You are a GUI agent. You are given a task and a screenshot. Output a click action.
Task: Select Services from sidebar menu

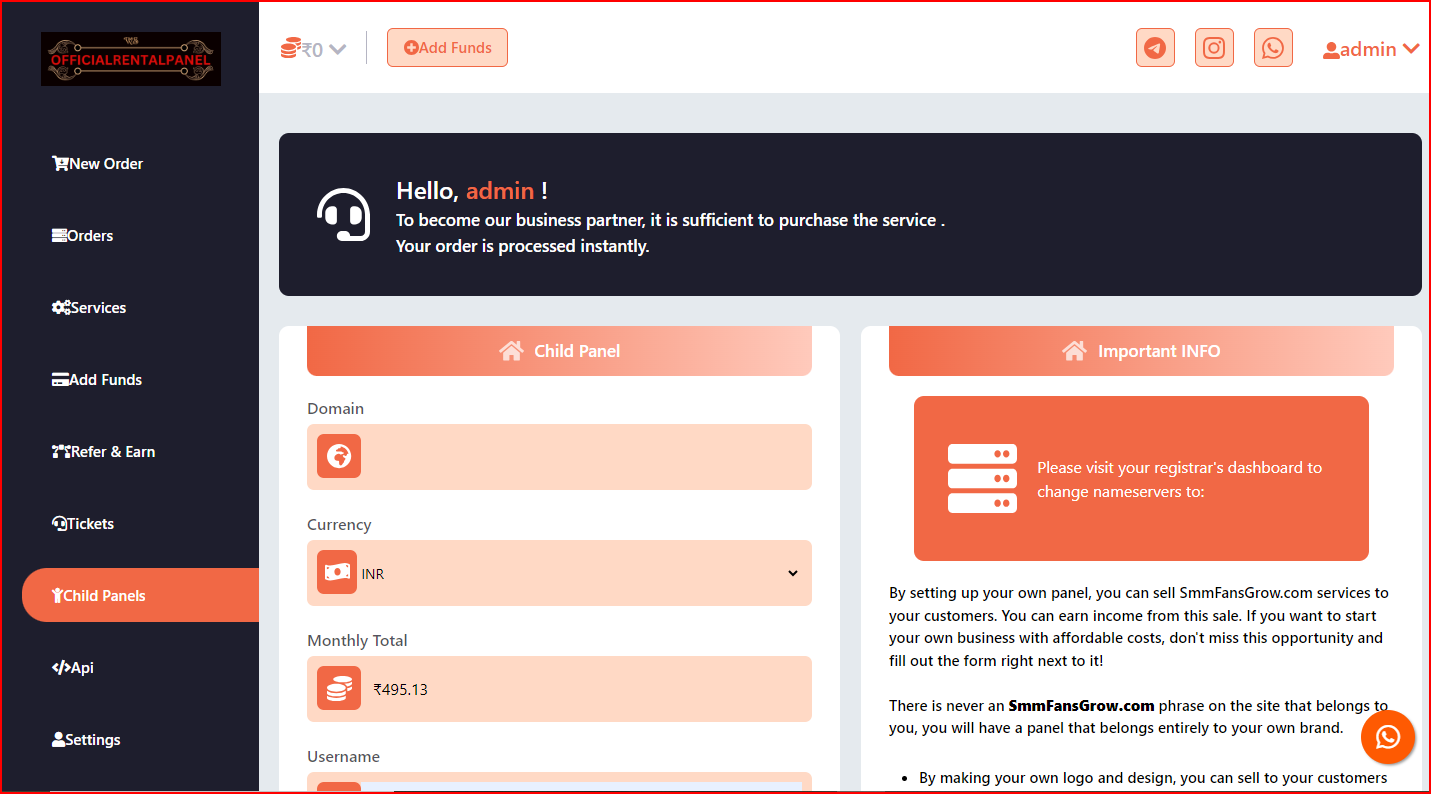pyautogui.click(x=89, y=308)
